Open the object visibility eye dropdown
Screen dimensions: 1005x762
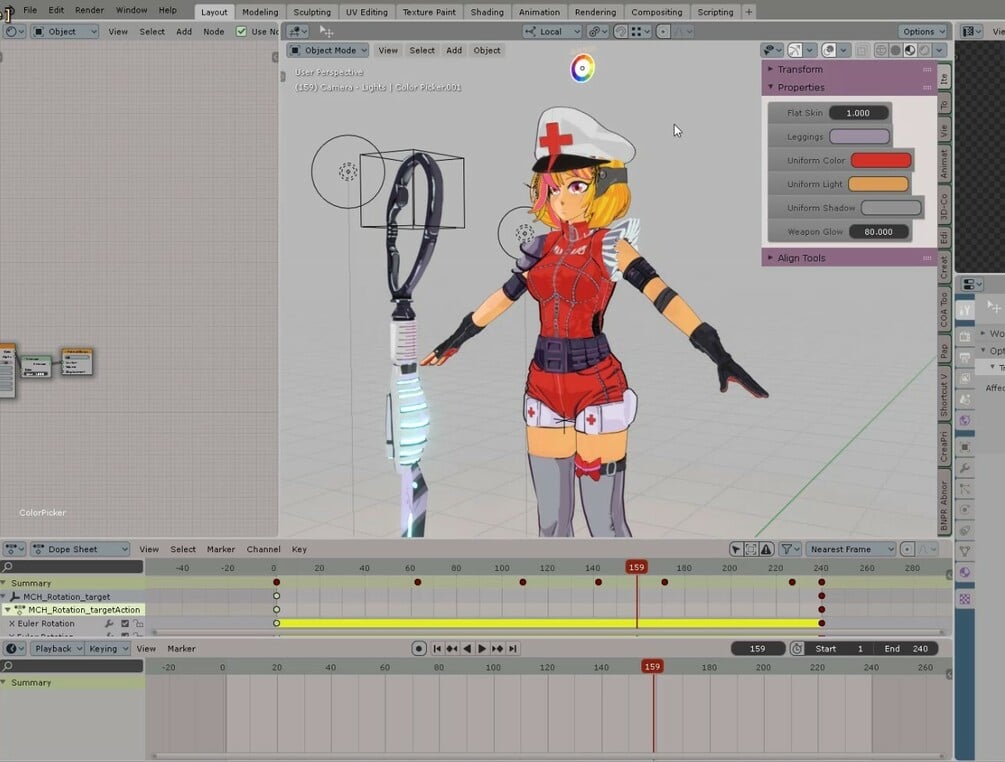[x=772, y=50]
